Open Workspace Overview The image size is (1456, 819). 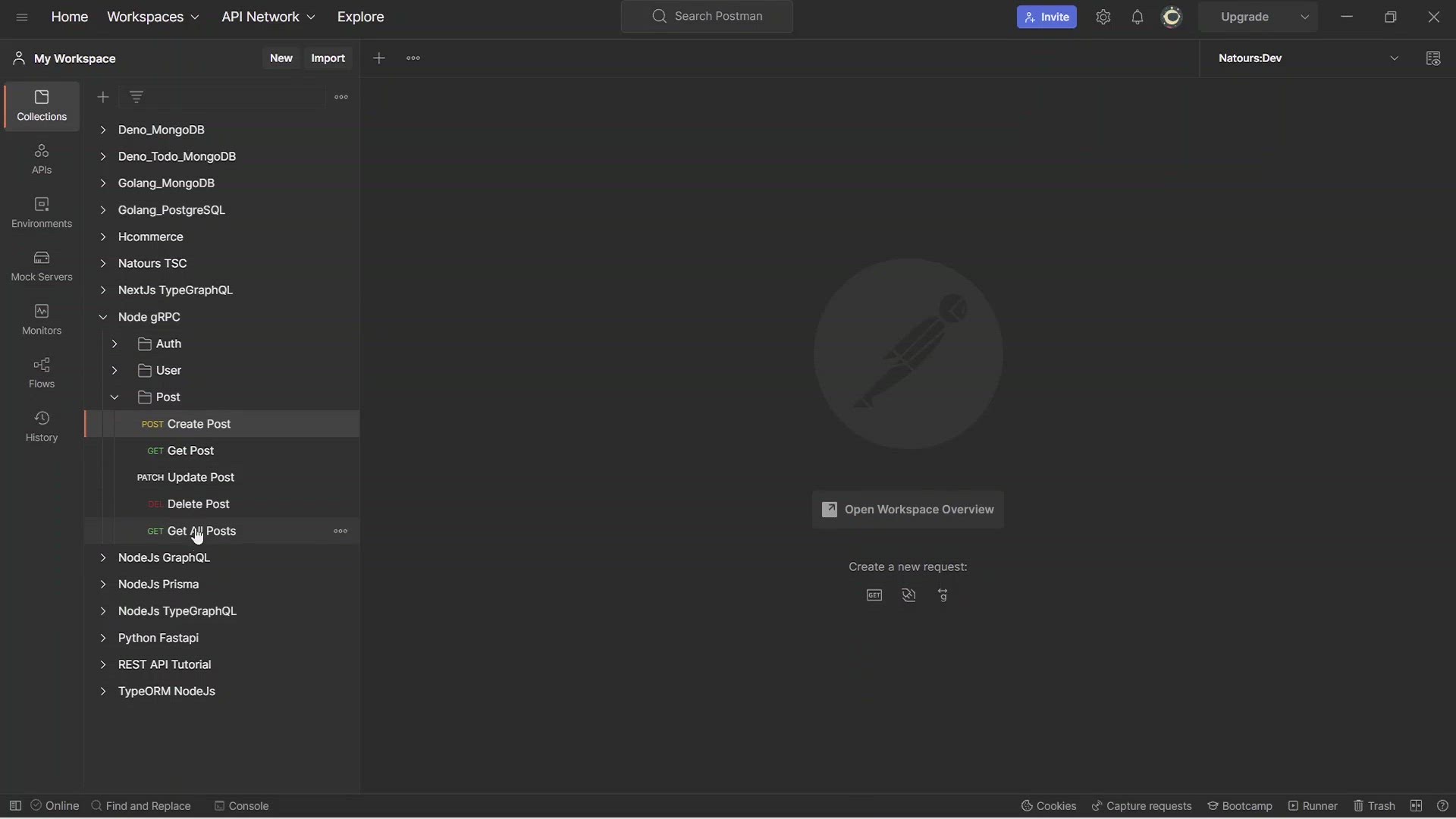(x=908, y=510)
